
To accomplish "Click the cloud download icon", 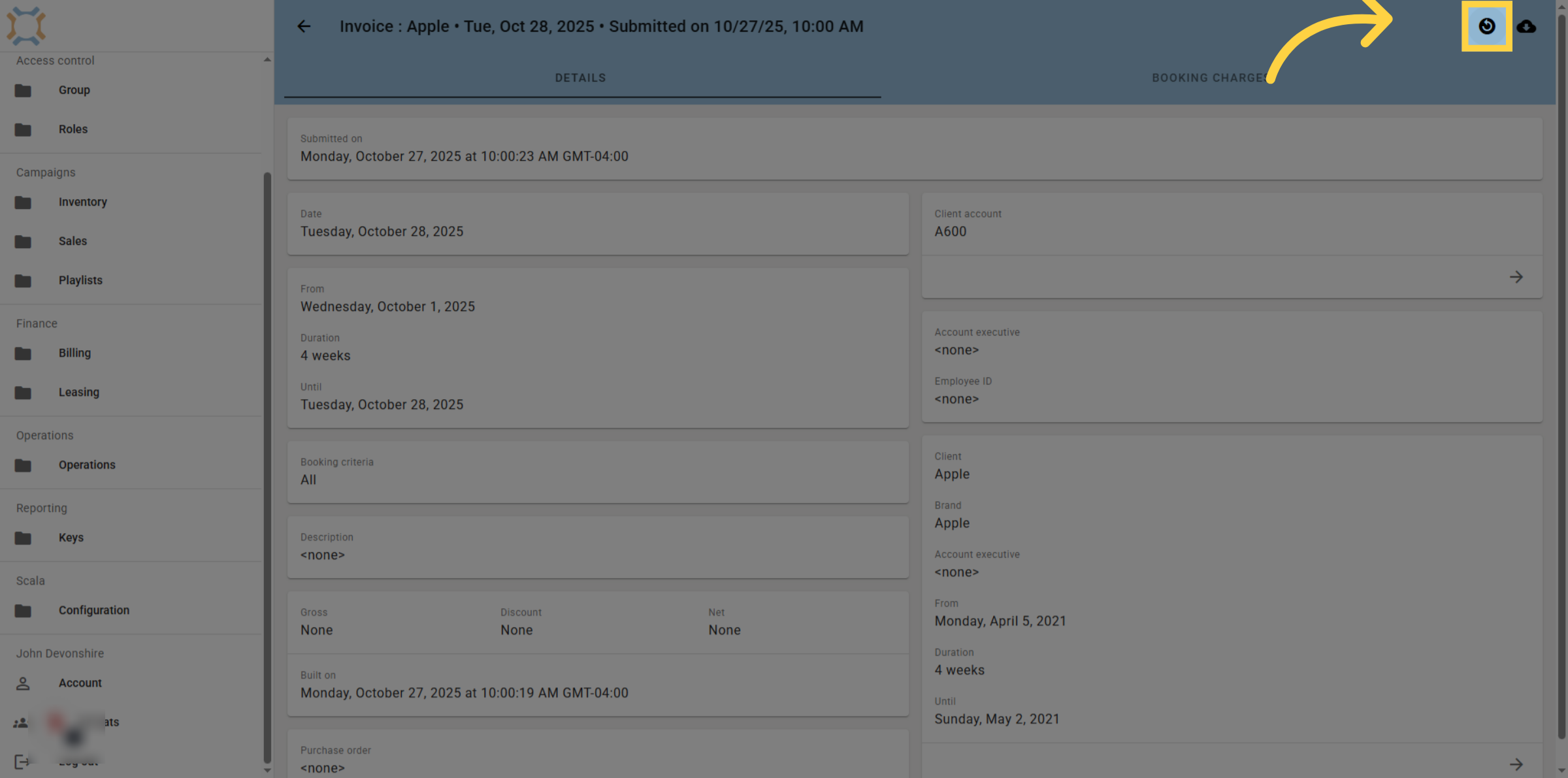I will [1526, 27].
